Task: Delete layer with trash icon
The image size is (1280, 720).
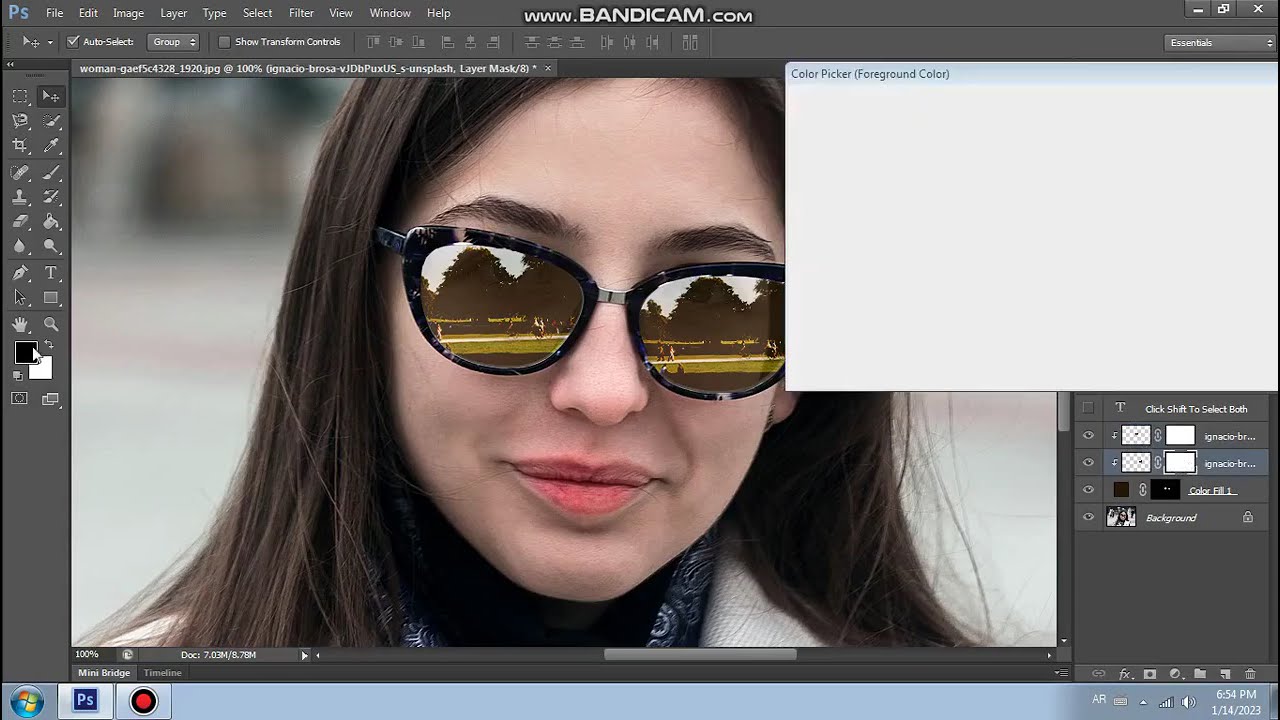Action: coord(1250,674)
